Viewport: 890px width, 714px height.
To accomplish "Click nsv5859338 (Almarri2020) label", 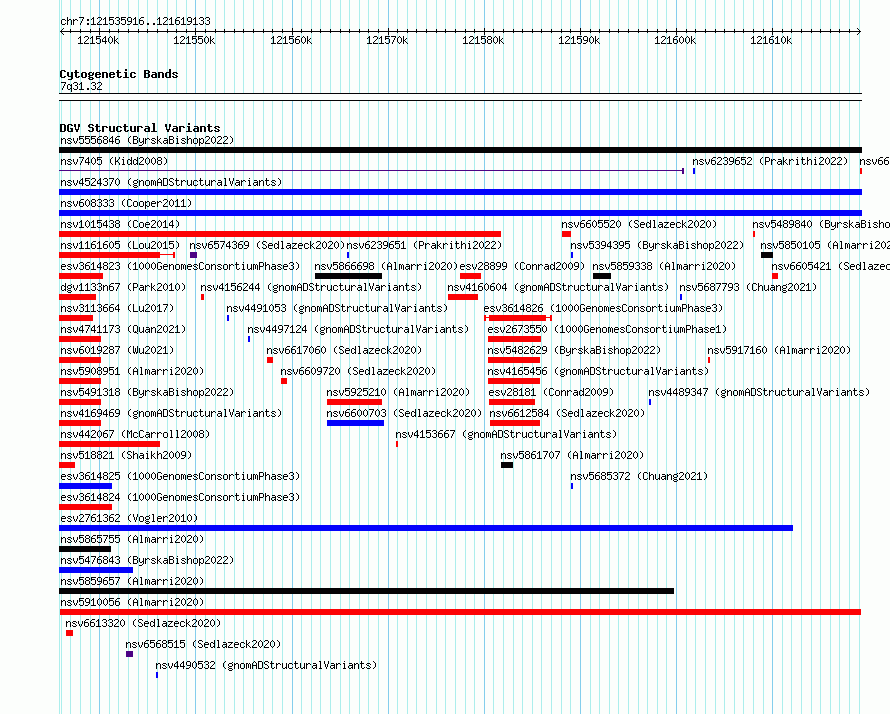I will (664, 266).
